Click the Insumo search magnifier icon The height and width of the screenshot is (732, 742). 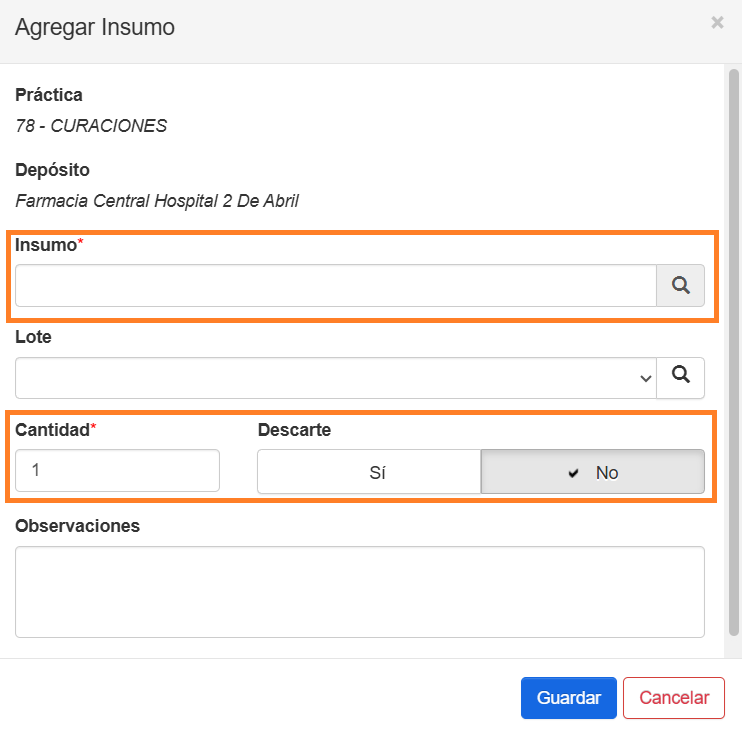pyautogui.click(x=680, y=285)
